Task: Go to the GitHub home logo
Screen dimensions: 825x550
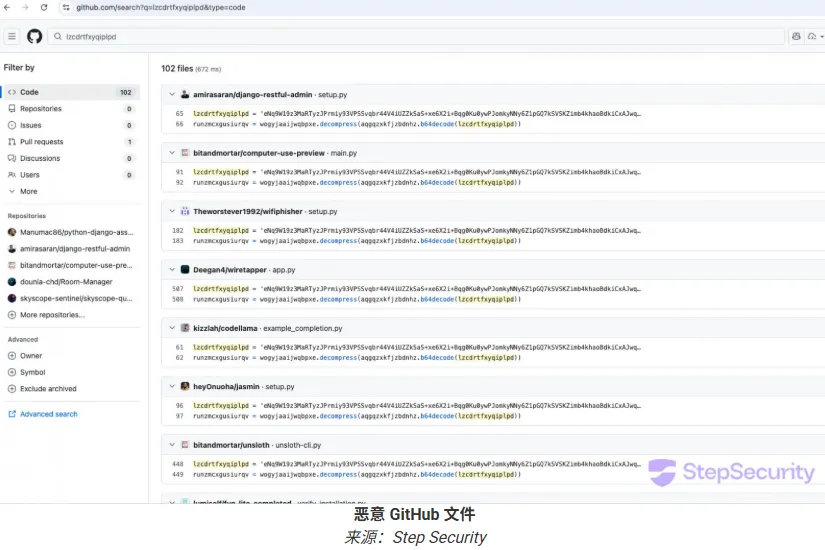Action: (x=35, y=36)
